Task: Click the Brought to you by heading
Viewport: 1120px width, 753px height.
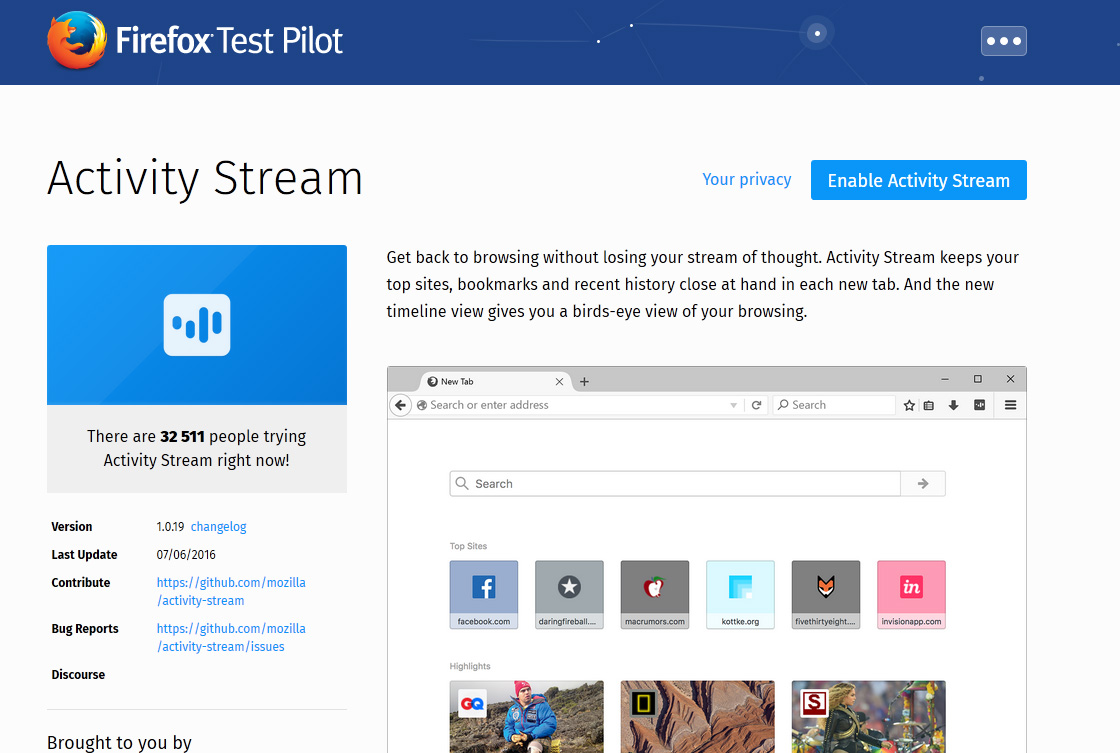Action: pos(119,742)
